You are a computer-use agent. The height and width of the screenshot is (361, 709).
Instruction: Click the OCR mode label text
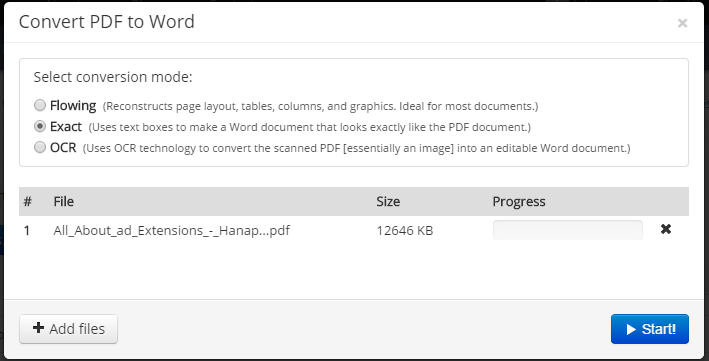pos(63,147)
